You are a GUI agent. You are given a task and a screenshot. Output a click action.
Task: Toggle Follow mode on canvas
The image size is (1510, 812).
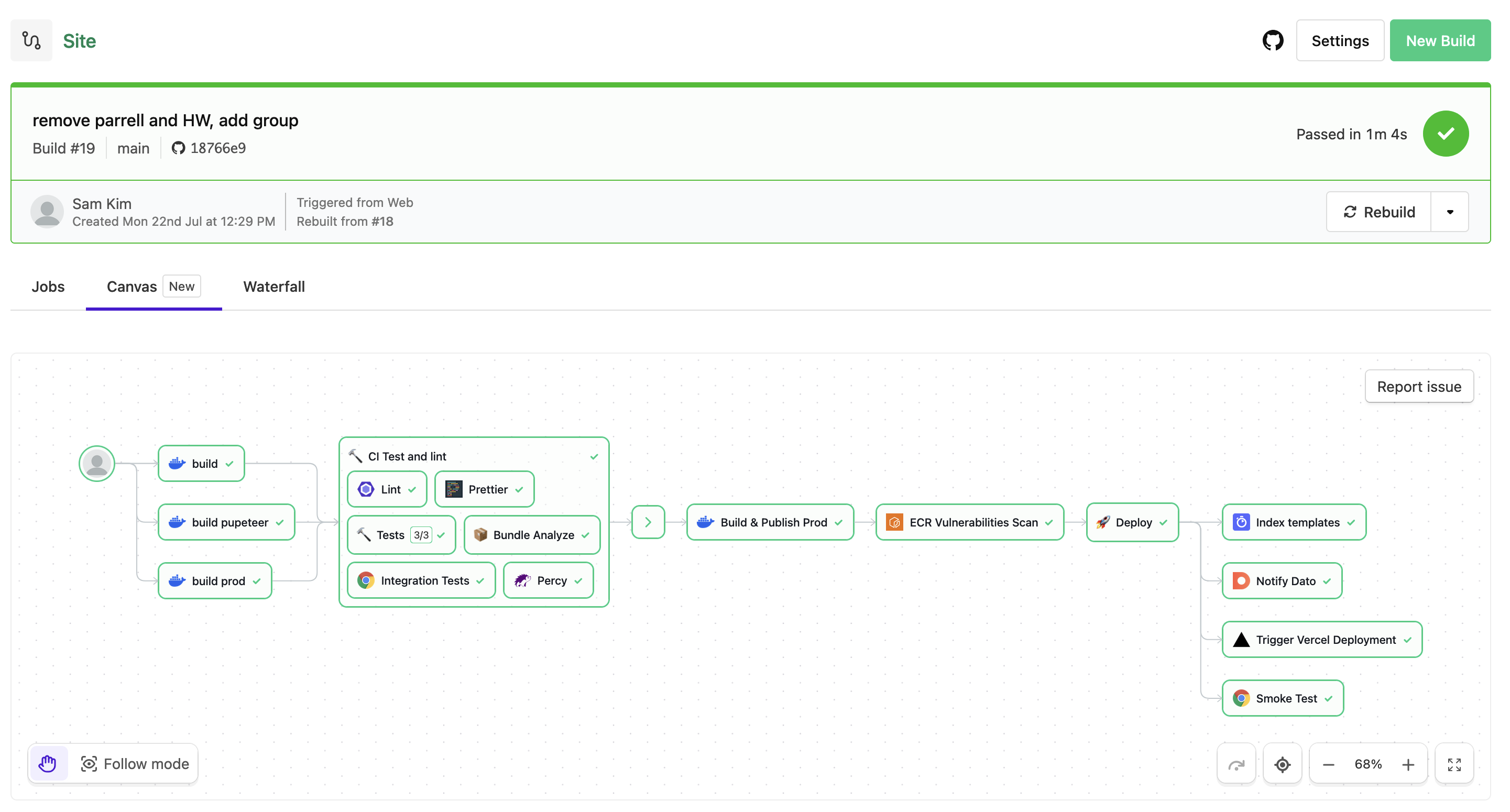tap(135, 763)
